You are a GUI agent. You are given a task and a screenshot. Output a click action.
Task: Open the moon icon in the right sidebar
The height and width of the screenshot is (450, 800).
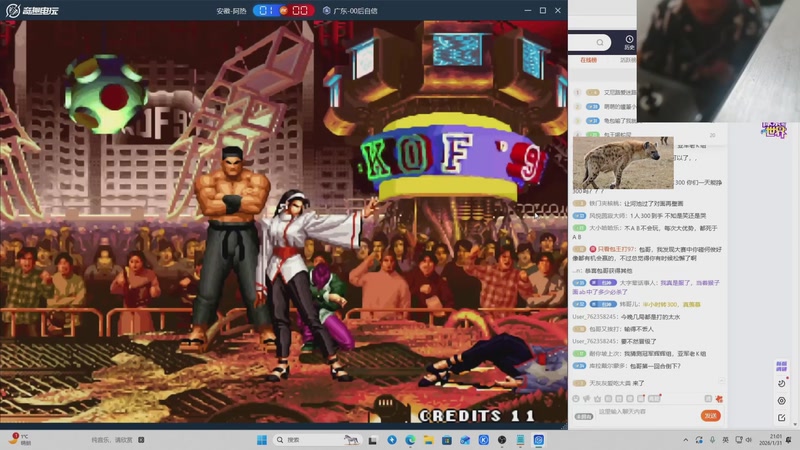[781, 383]
